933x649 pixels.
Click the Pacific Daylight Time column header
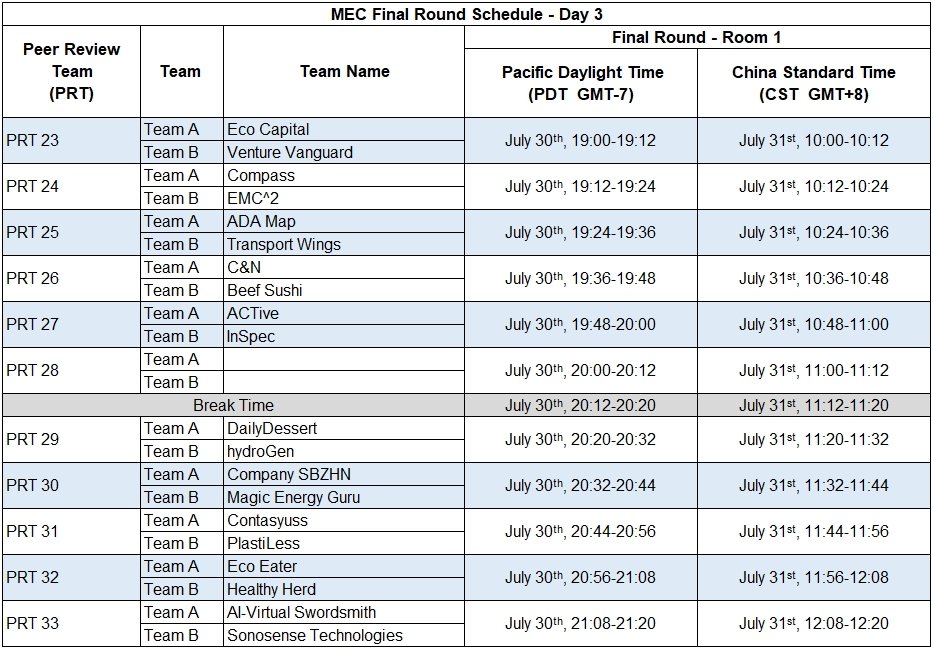tap(581, 83)
